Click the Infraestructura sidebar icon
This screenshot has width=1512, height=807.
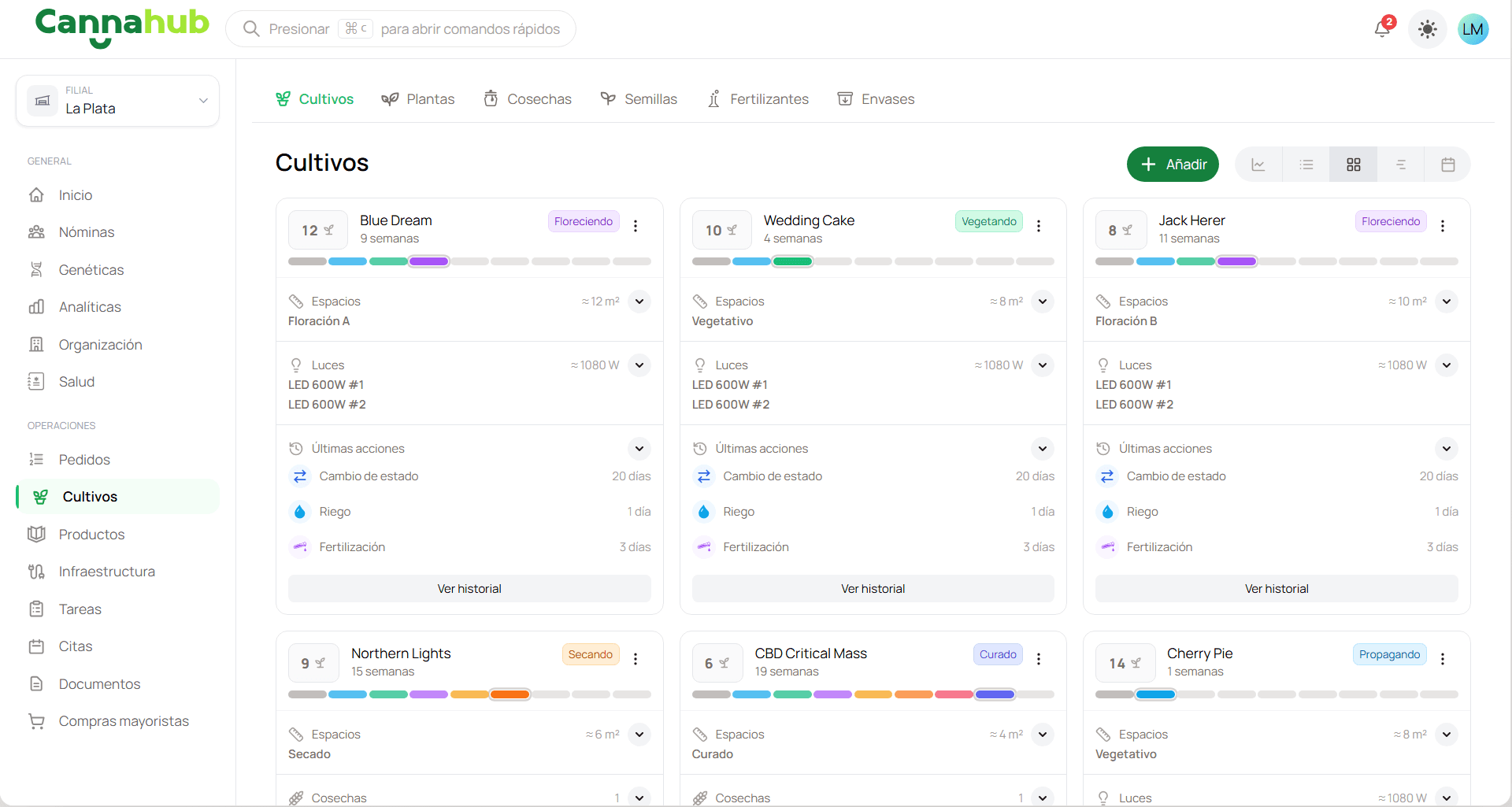(36, 572)
